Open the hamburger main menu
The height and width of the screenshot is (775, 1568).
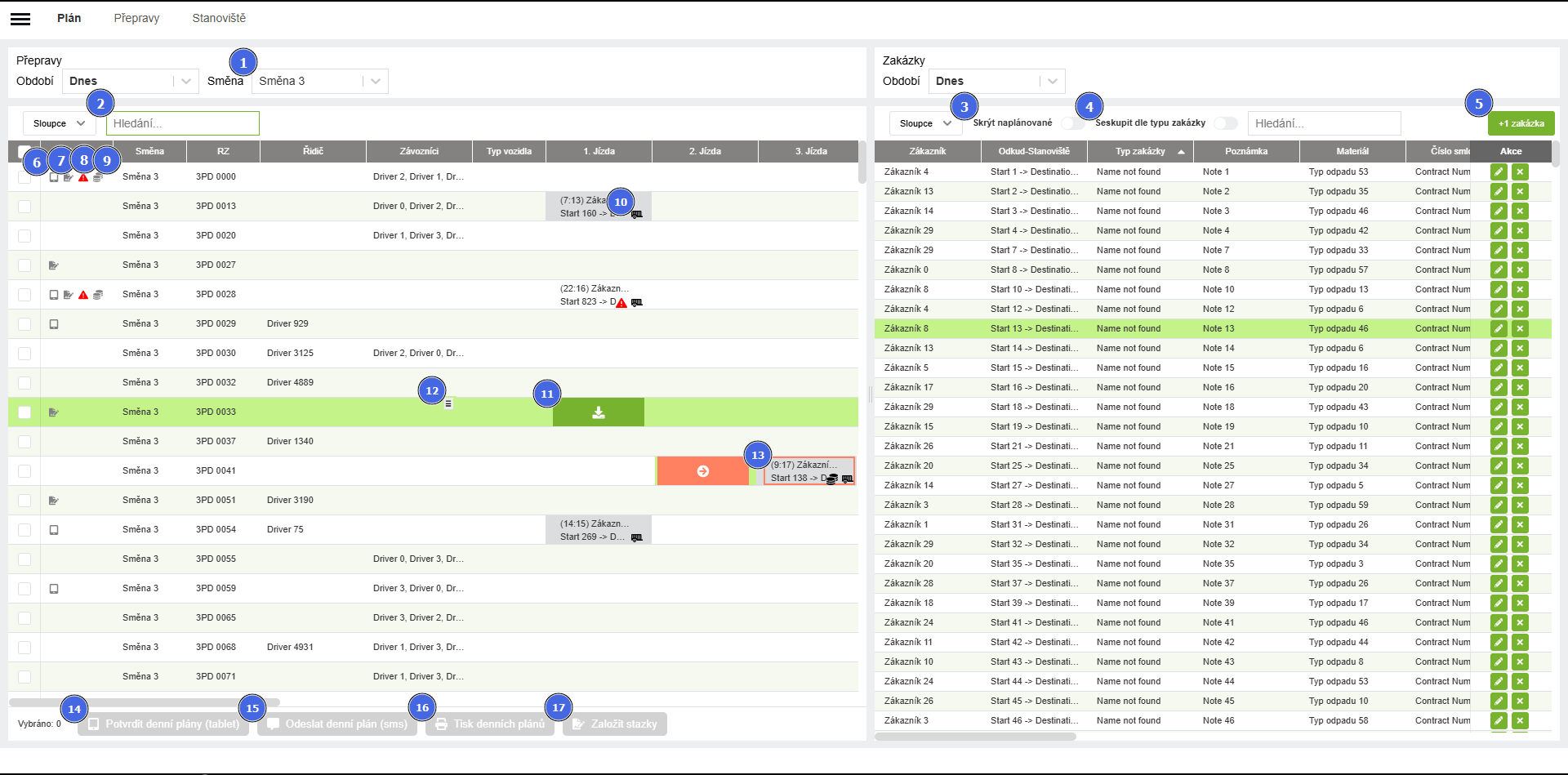tap(20, 19)
